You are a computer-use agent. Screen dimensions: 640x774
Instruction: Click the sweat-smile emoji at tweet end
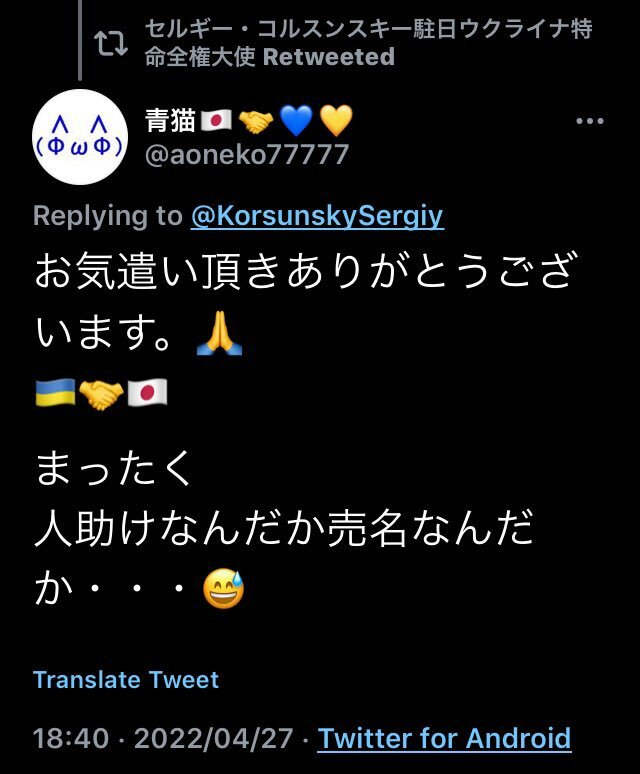click(224, 589)
